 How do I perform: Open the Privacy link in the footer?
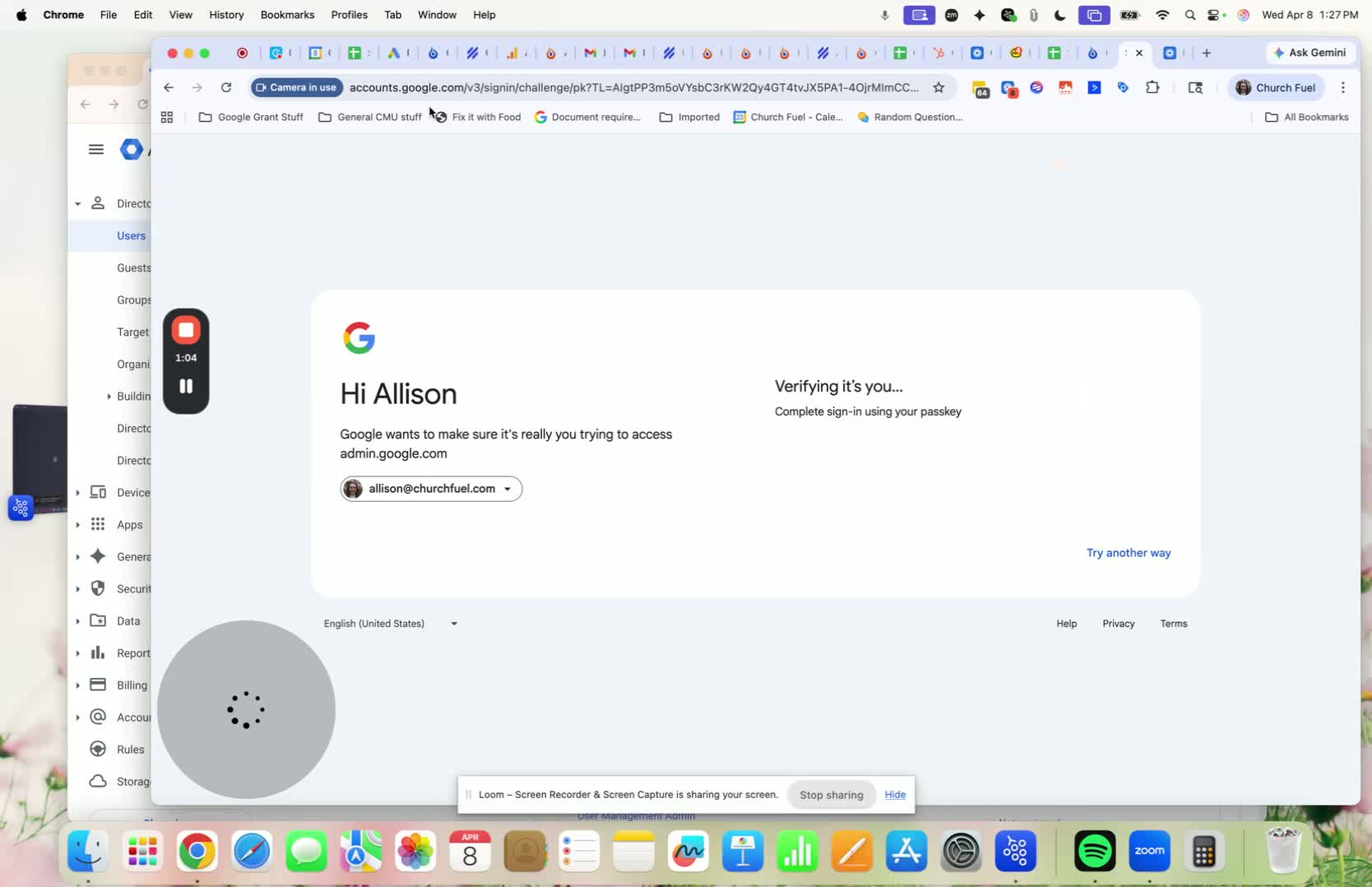tap(1119, 624)
